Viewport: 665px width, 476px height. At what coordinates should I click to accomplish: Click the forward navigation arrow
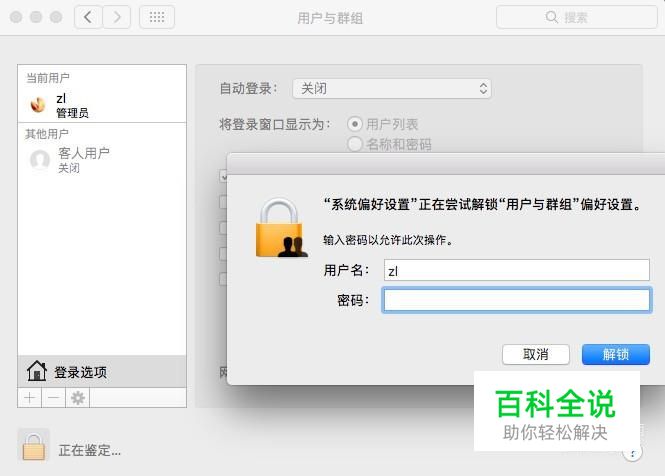117,17
